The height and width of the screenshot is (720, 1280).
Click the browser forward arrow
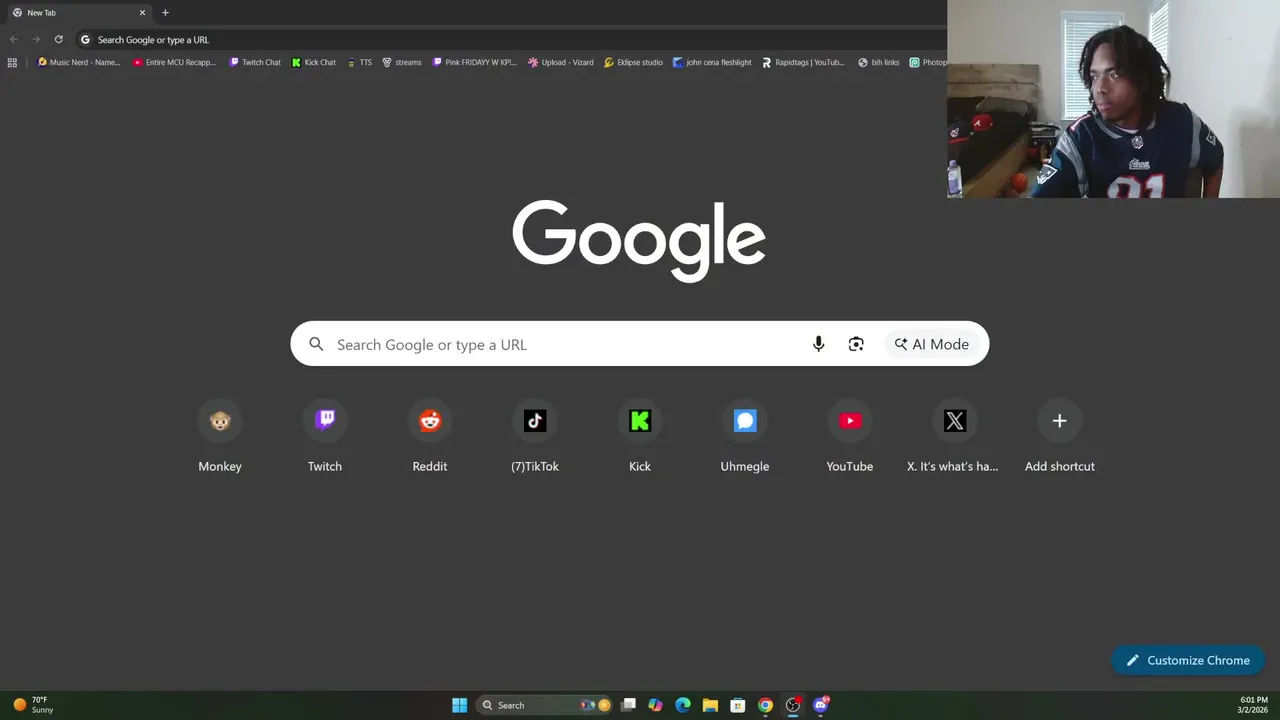click(36, 40)
